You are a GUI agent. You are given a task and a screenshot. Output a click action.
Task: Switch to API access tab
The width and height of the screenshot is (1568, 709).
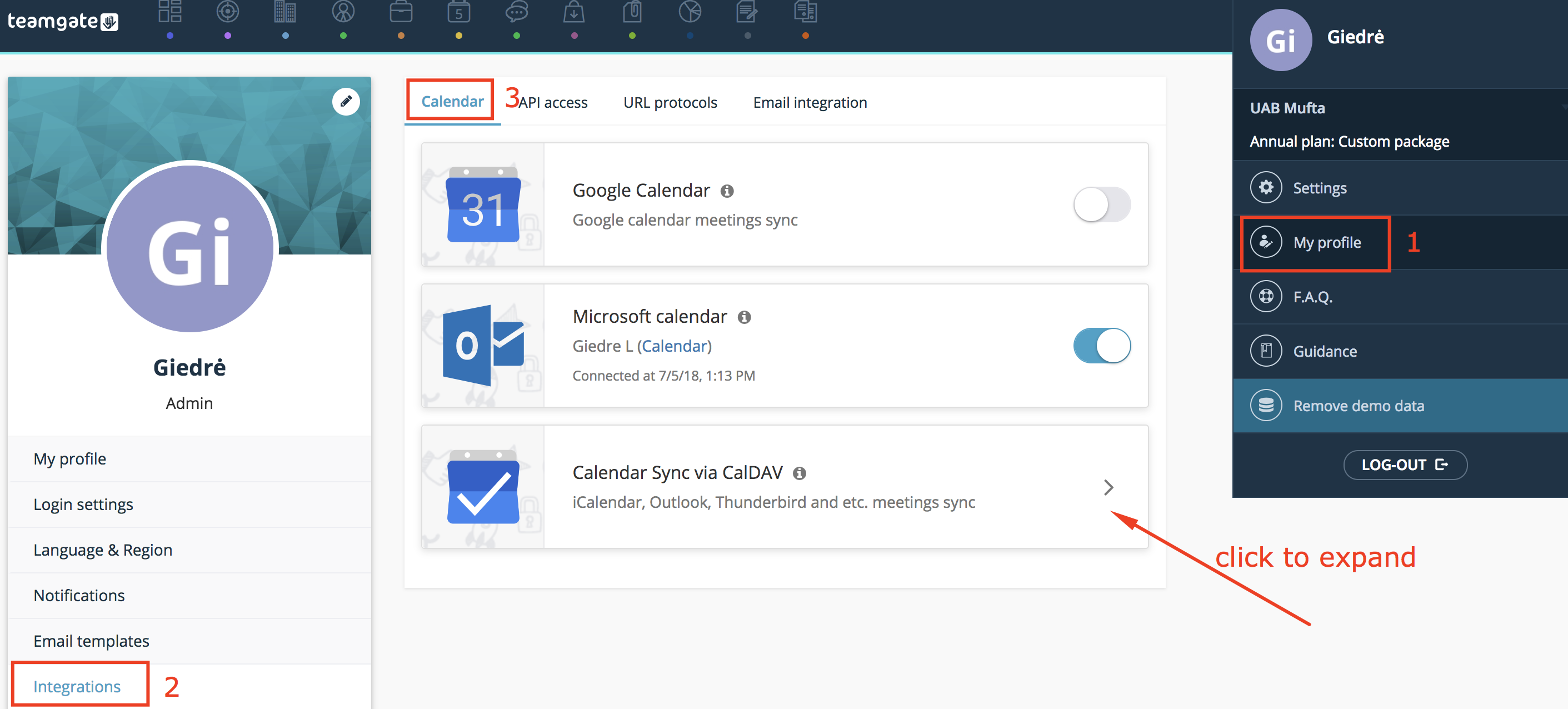click(556, 102)
